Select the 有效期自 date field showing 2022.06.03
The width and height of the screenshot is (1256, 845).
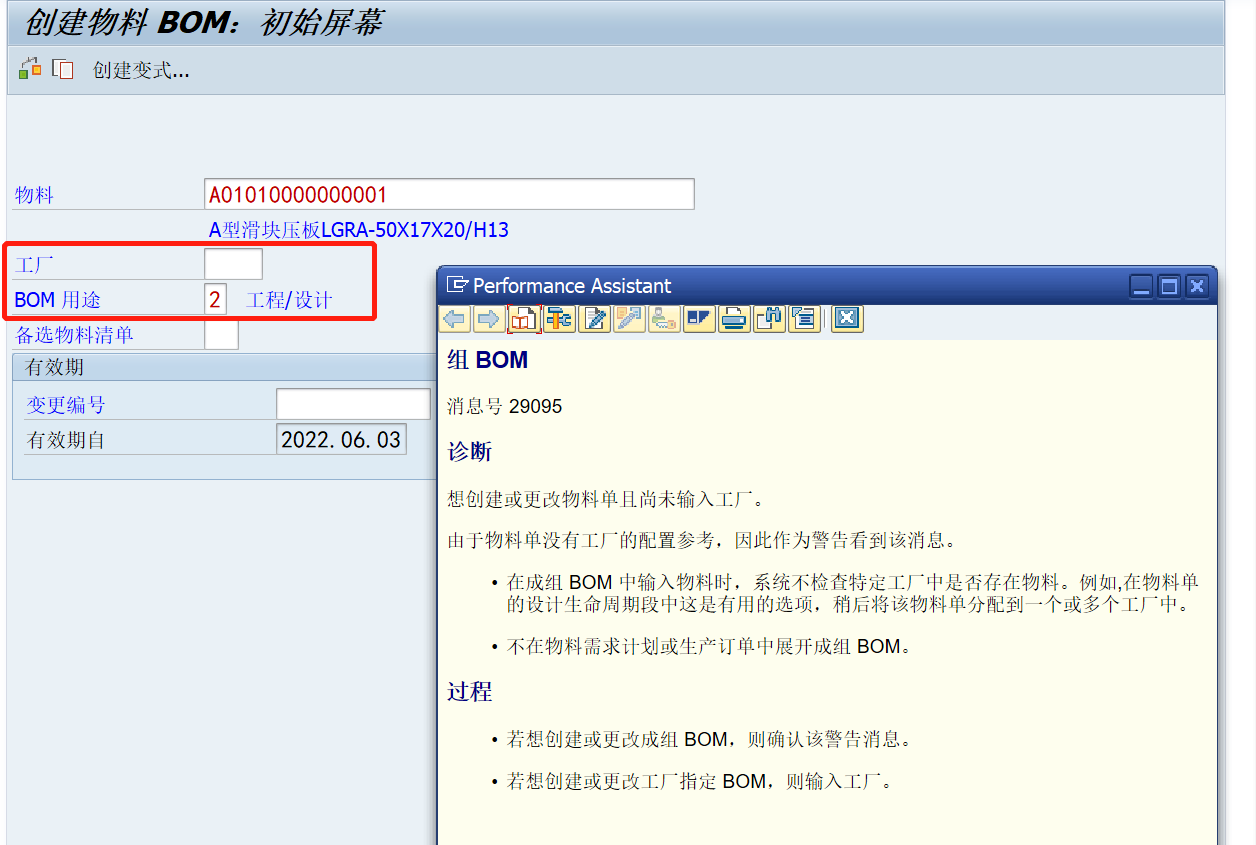tap(341, 438)
